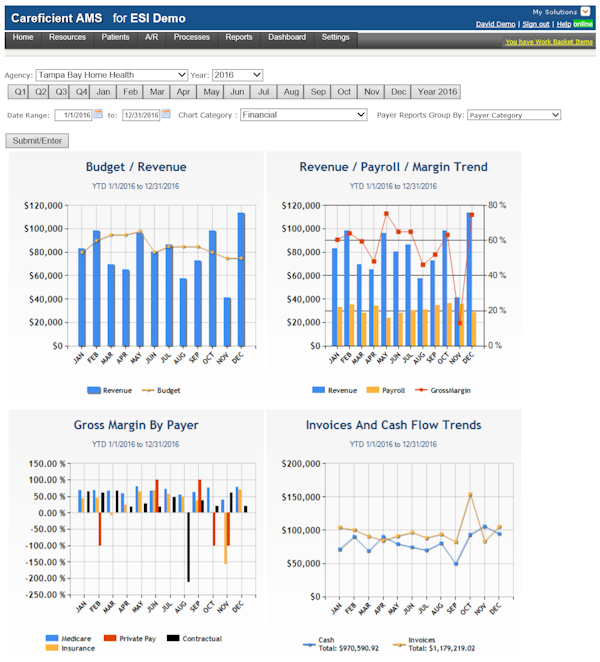Select the Aug month button
The width and height of the screenshot is (600, 662).
291,92
